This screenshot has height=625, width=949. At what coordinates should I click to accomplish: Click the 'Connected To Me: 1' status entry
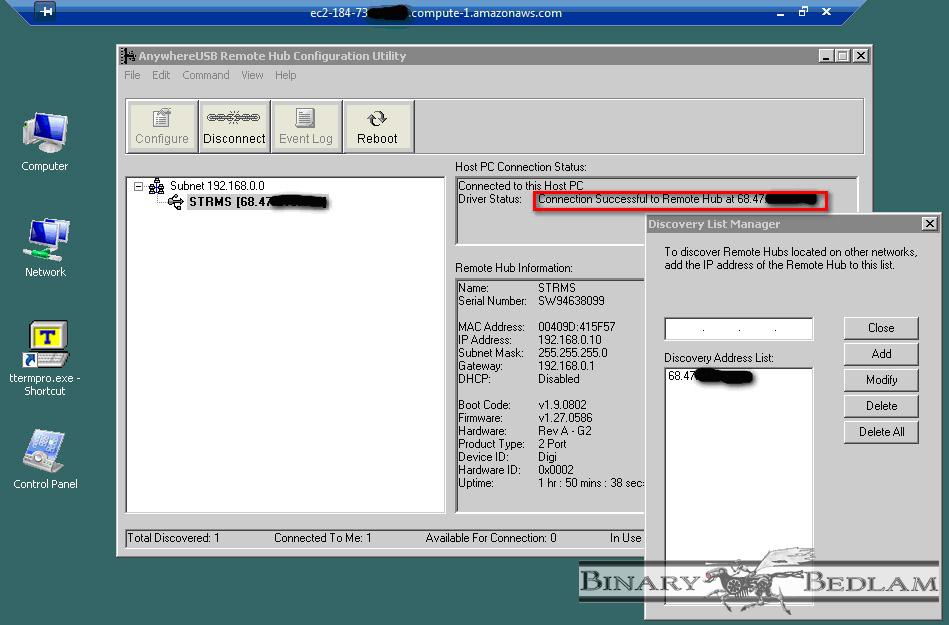323,538
